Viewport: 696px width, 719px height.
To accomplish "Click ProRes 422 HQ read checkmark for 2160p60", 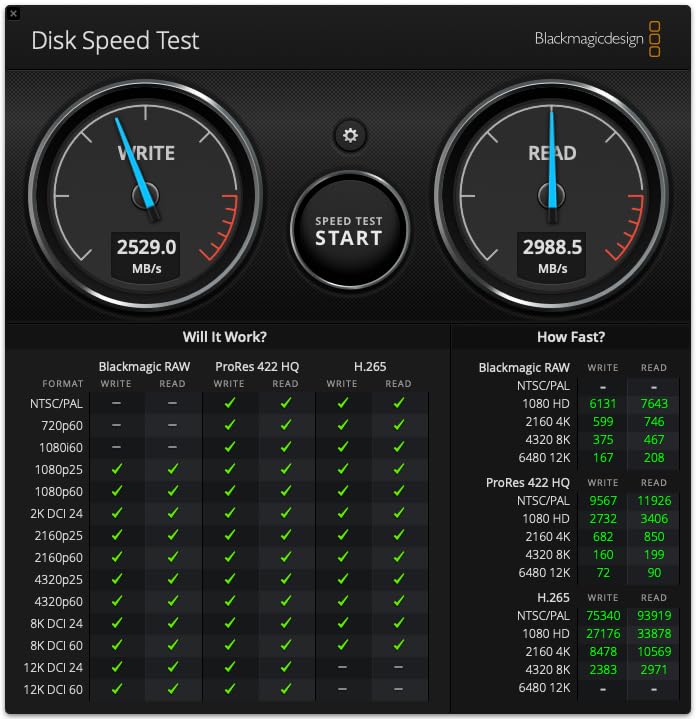I will pyautogui.click(x=286, y=557).
